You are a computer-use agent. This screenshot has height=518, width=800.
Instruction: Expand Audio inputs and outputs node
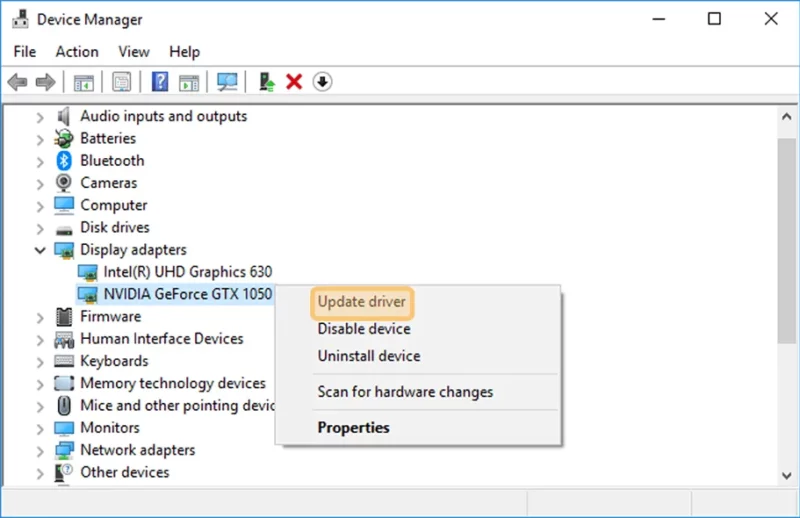(x=40, y=117)
